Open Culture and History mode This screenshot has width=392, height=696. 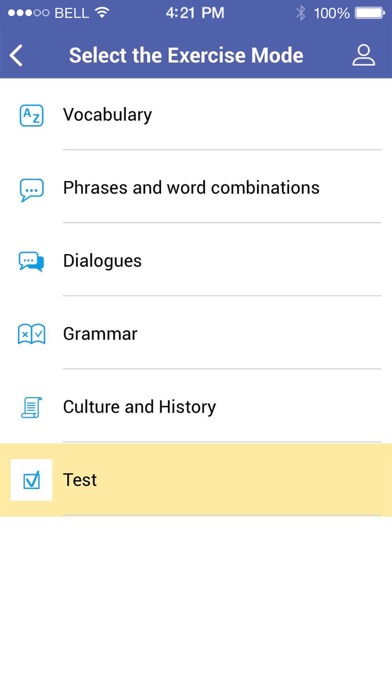(x=196, y=407)
